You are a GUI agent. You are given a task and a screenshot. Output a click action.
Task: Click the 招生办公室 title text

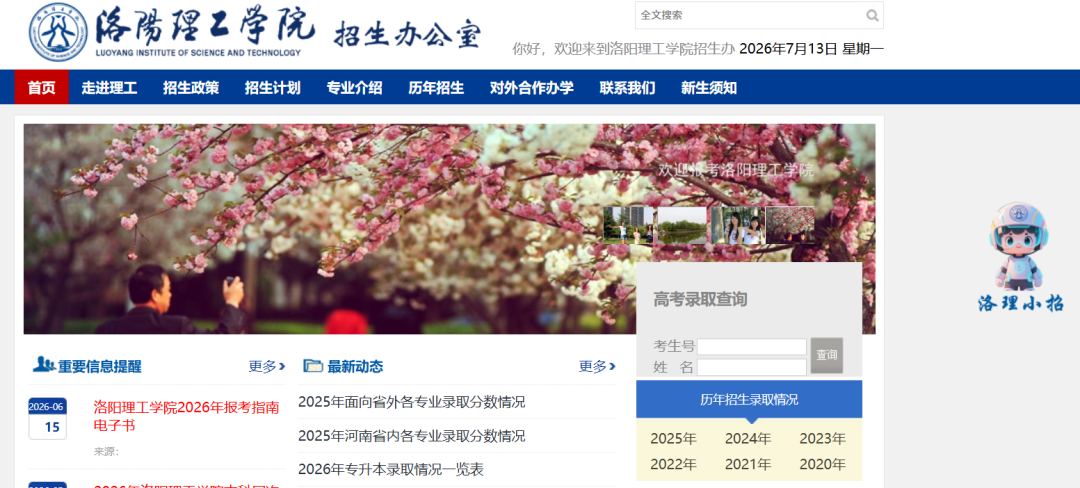pos(407,35)
